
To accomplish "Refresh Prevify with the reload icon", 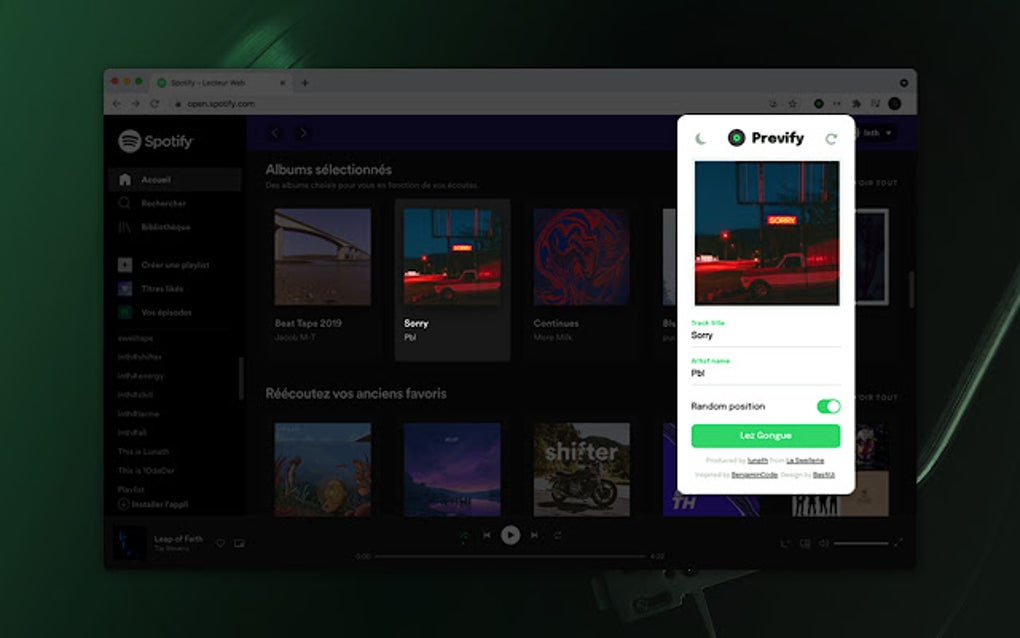I will point(830,138).
